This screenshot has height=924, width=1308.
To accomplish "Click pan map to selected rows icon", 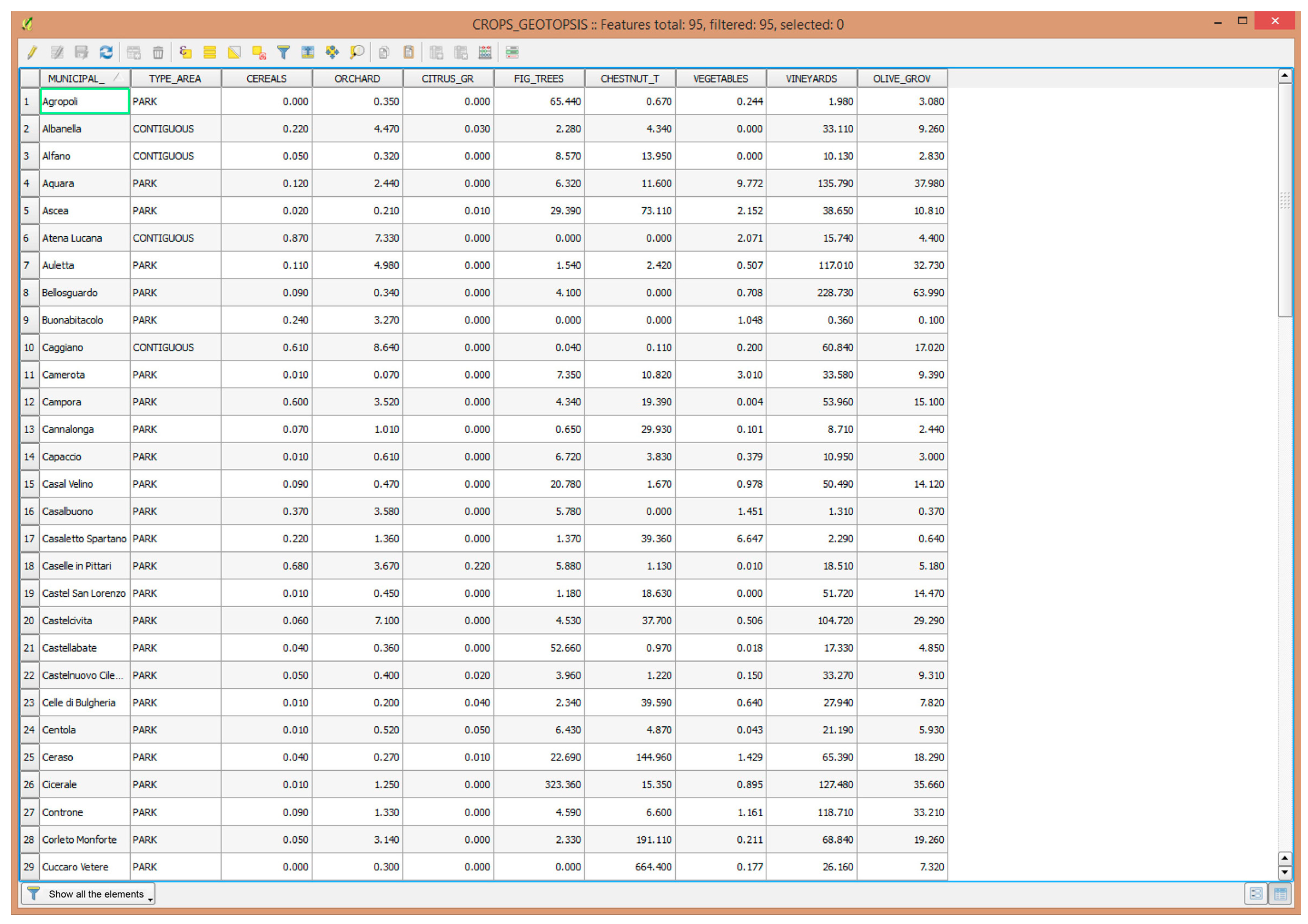I will coord(332,53).
